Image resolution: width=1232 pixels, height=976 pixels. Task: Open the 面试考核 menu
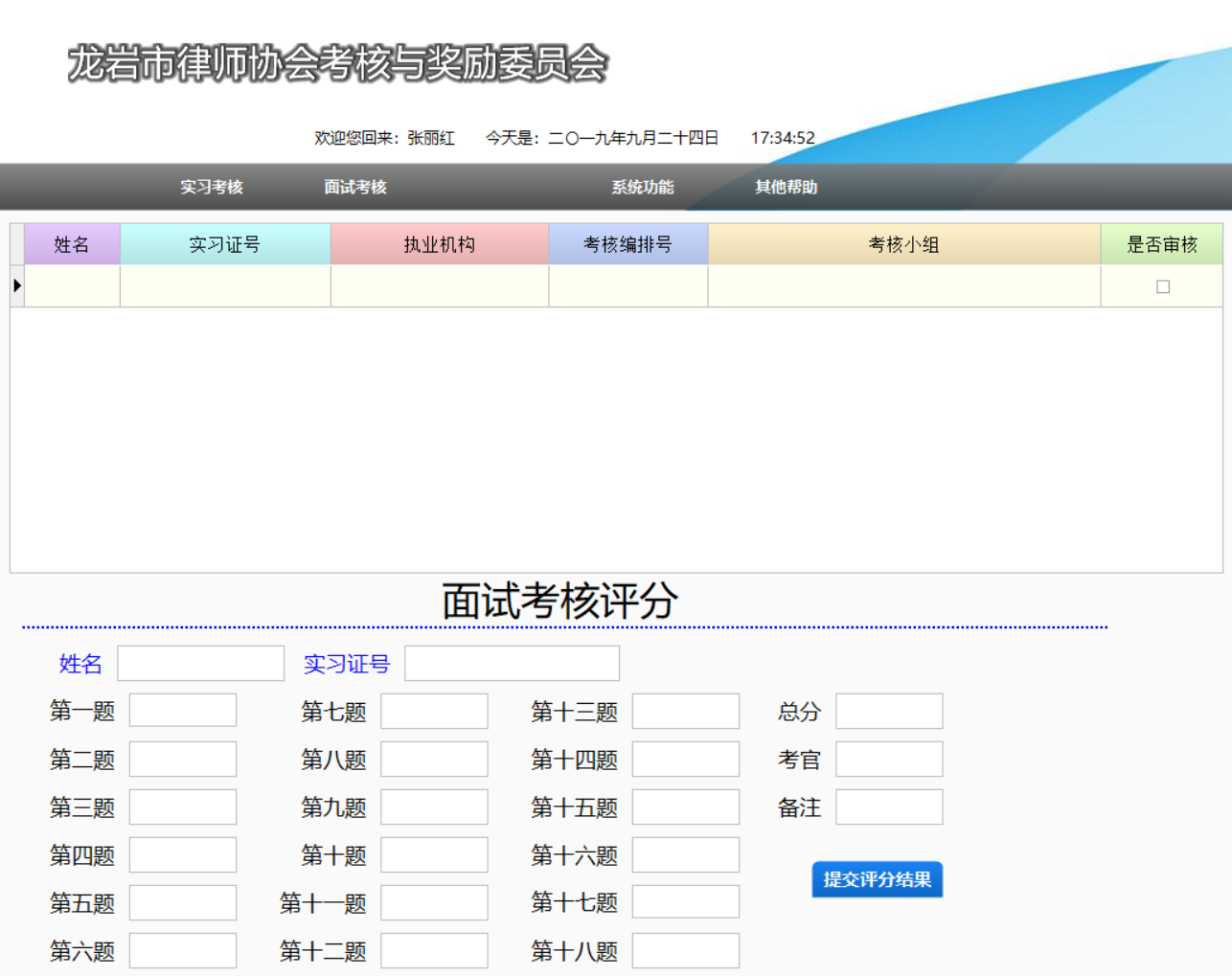click(x=355, y=187)
